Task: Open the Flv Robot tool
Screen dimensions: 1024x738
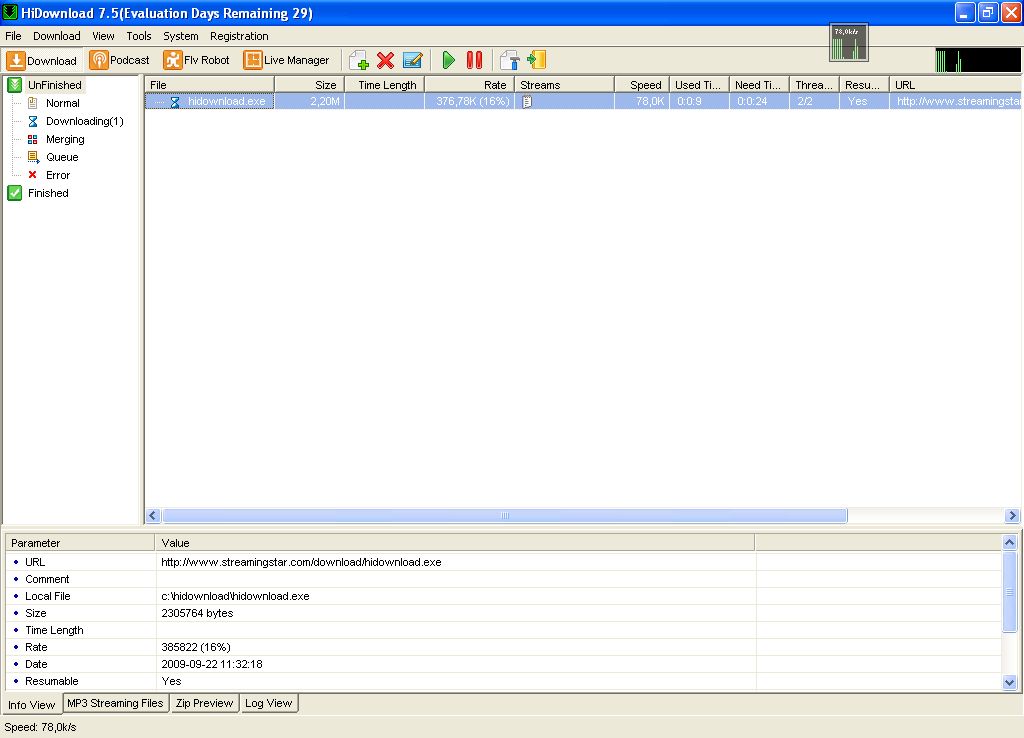Action: (196, 60)
